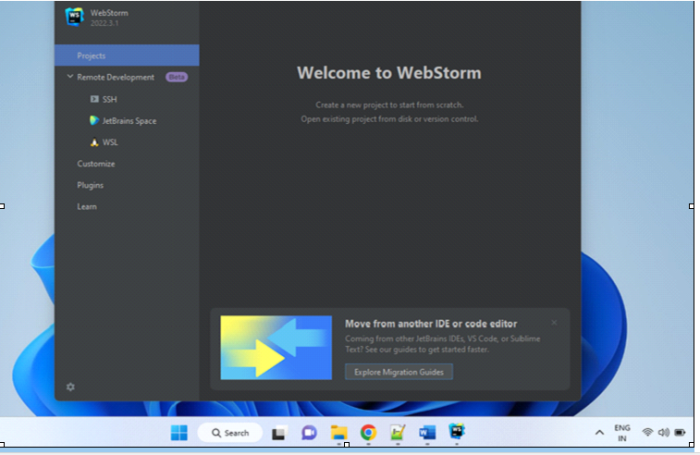The image size is (700, 455).
Task: Switch to the Customize section
Action: point(96,164)
